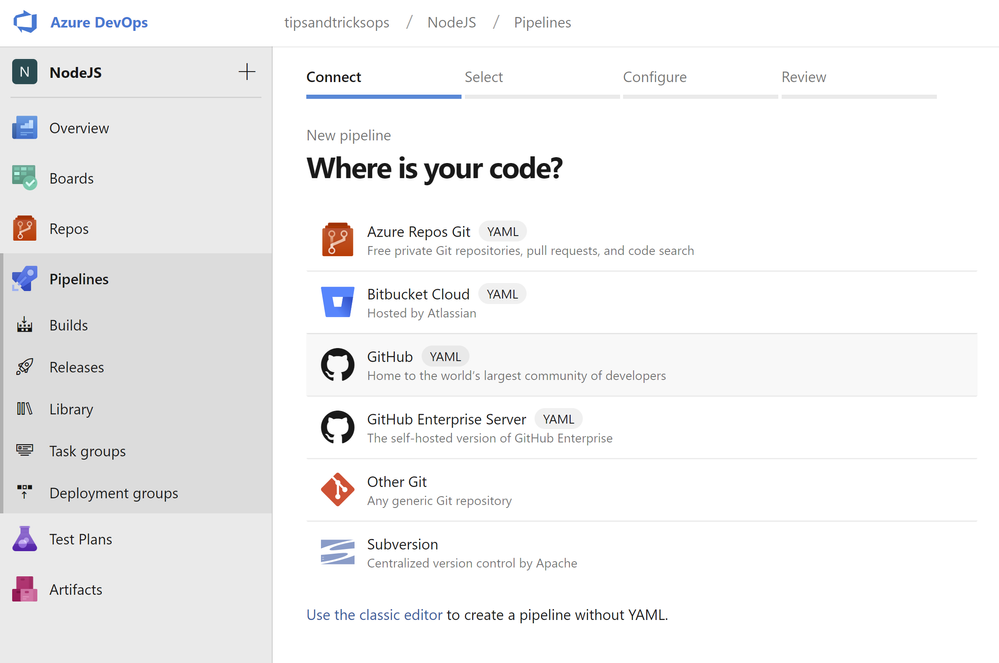Open Test Plans flask icon
999x663 pixels.
point(24,539)
